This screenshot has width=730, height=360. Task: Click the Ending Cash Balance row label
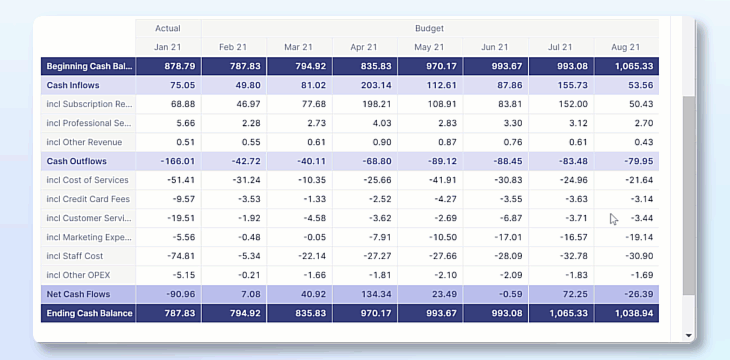[88, 313]
